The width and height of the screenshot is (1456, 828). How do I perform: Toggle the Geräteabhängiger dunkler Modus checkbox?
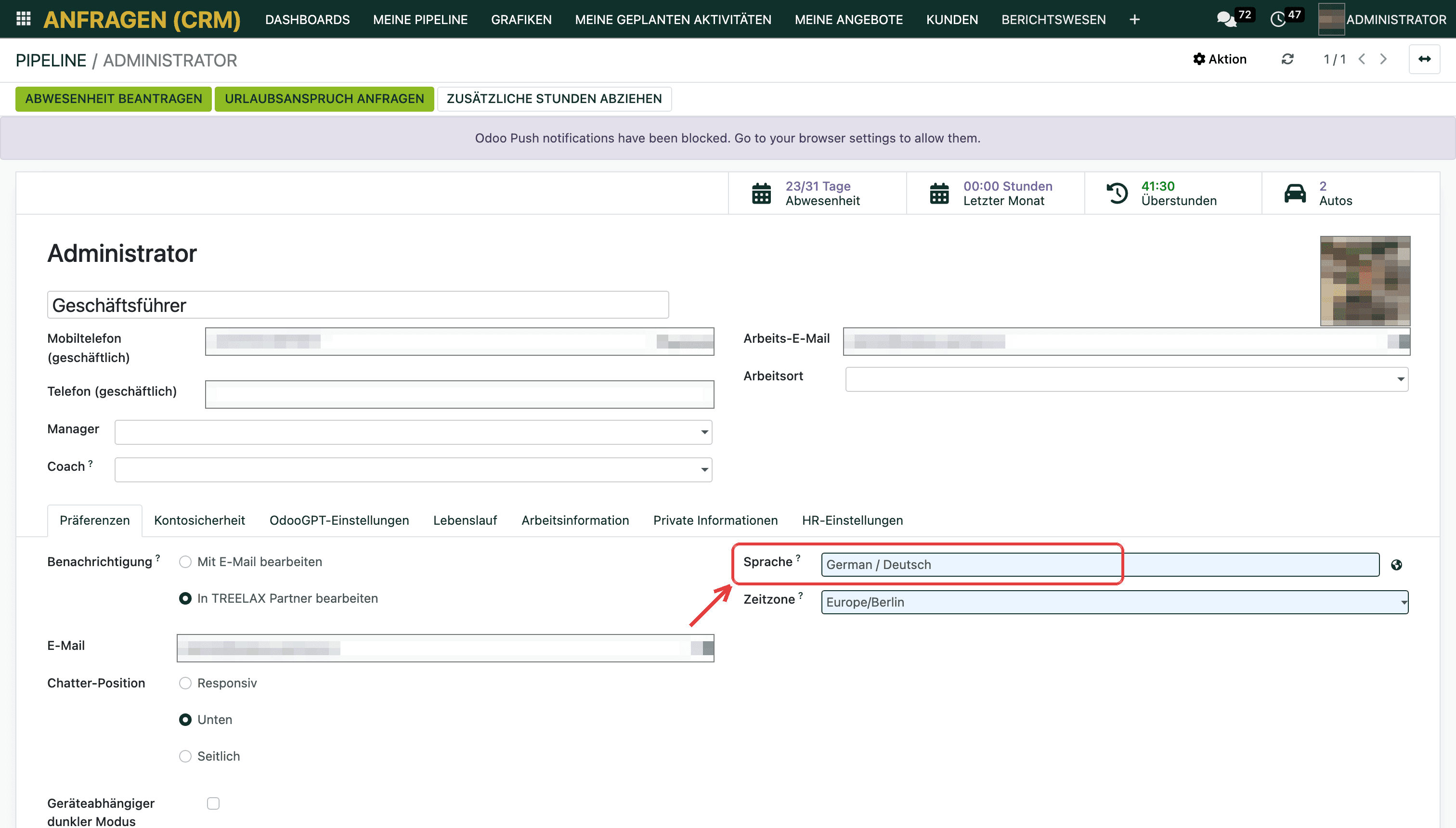click(213, 803)
